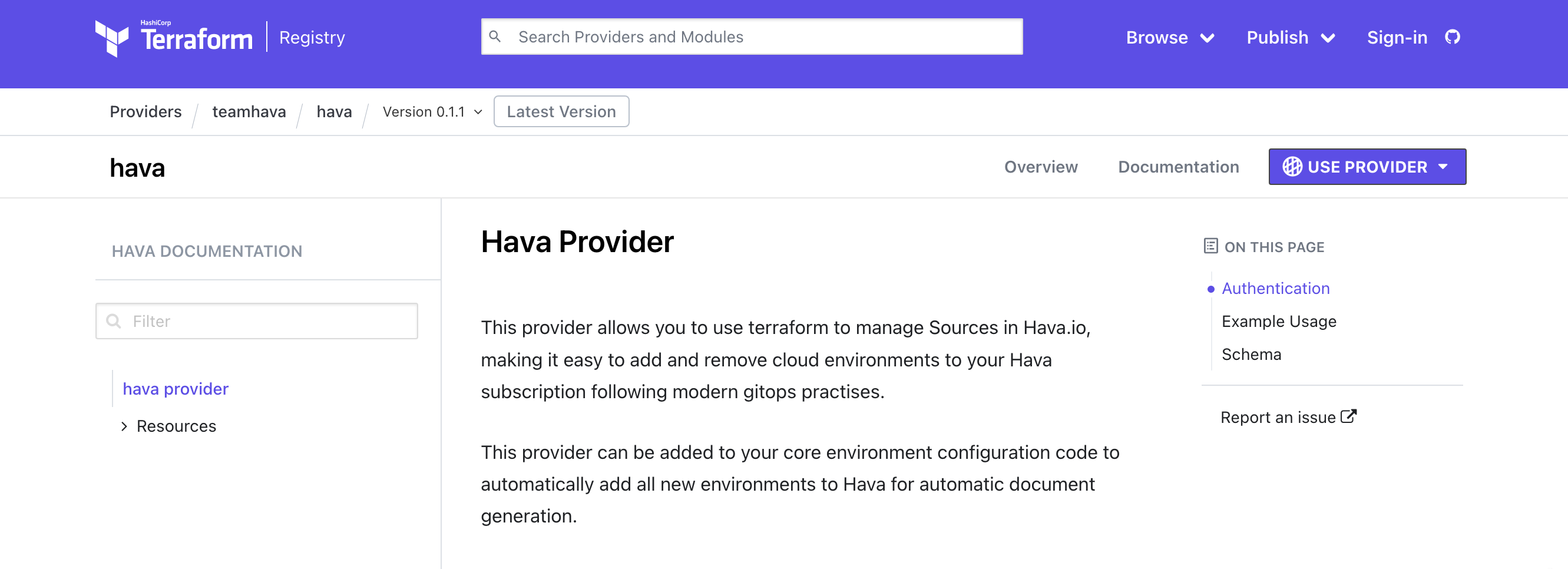Screen dimensions: 1568x569
Task: Click the globe icon on Use Provider button
Action: (1293, 166)
